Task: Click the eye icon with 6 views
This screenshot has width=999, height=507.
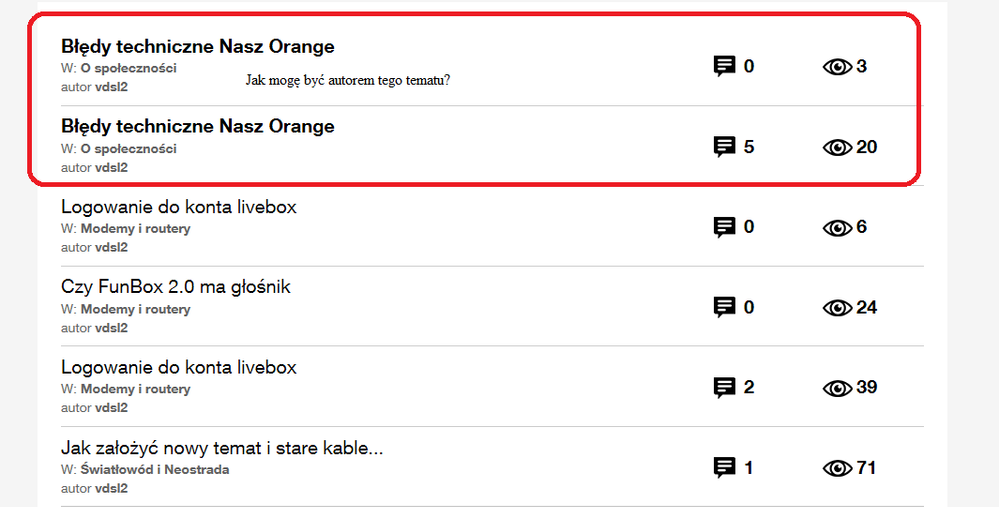Action: click(836, 227)
